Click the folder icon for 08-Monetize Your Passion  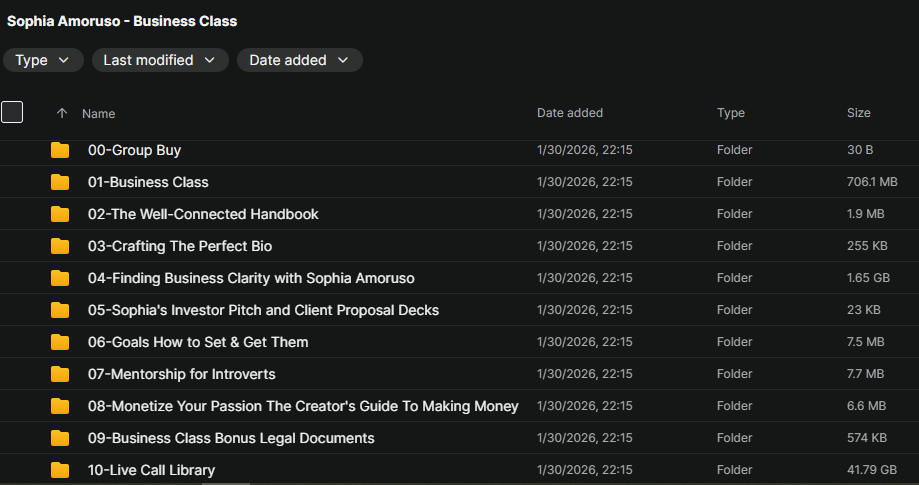point(60,406)
